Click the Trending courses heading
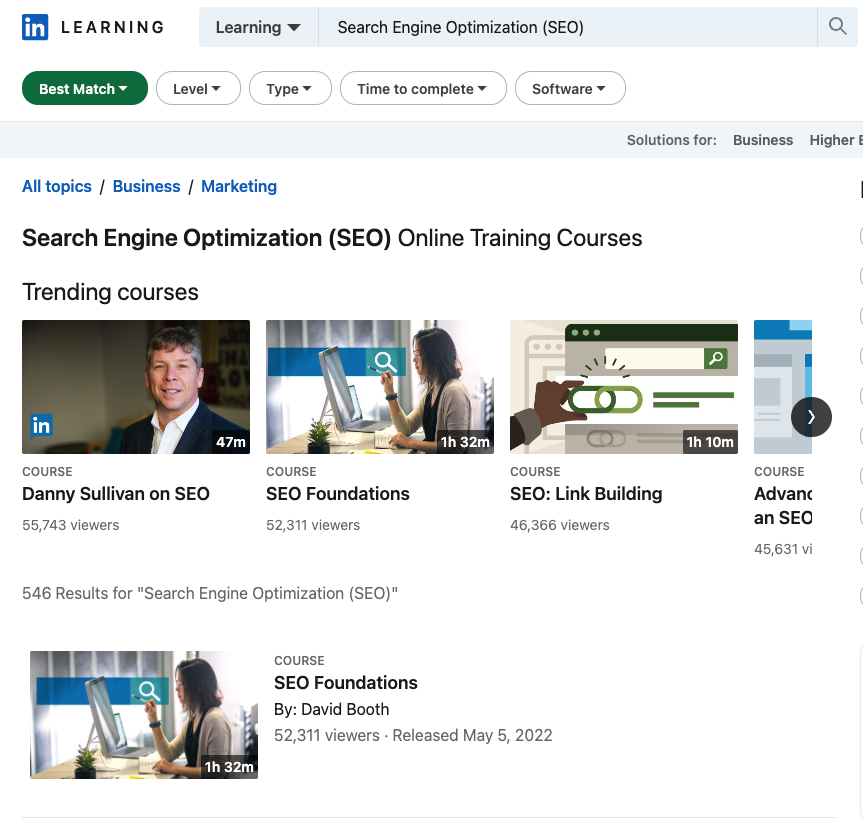The width and height of the screenshot is (863, 824). point(110,292)
